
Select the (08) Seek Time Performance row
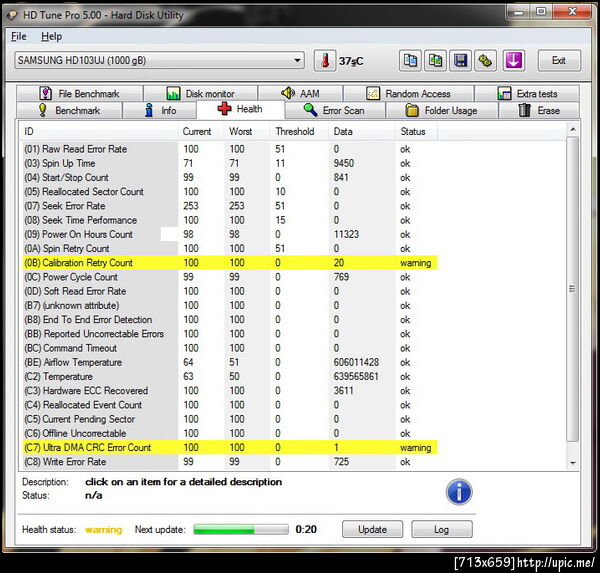click(x=228, y=220)
